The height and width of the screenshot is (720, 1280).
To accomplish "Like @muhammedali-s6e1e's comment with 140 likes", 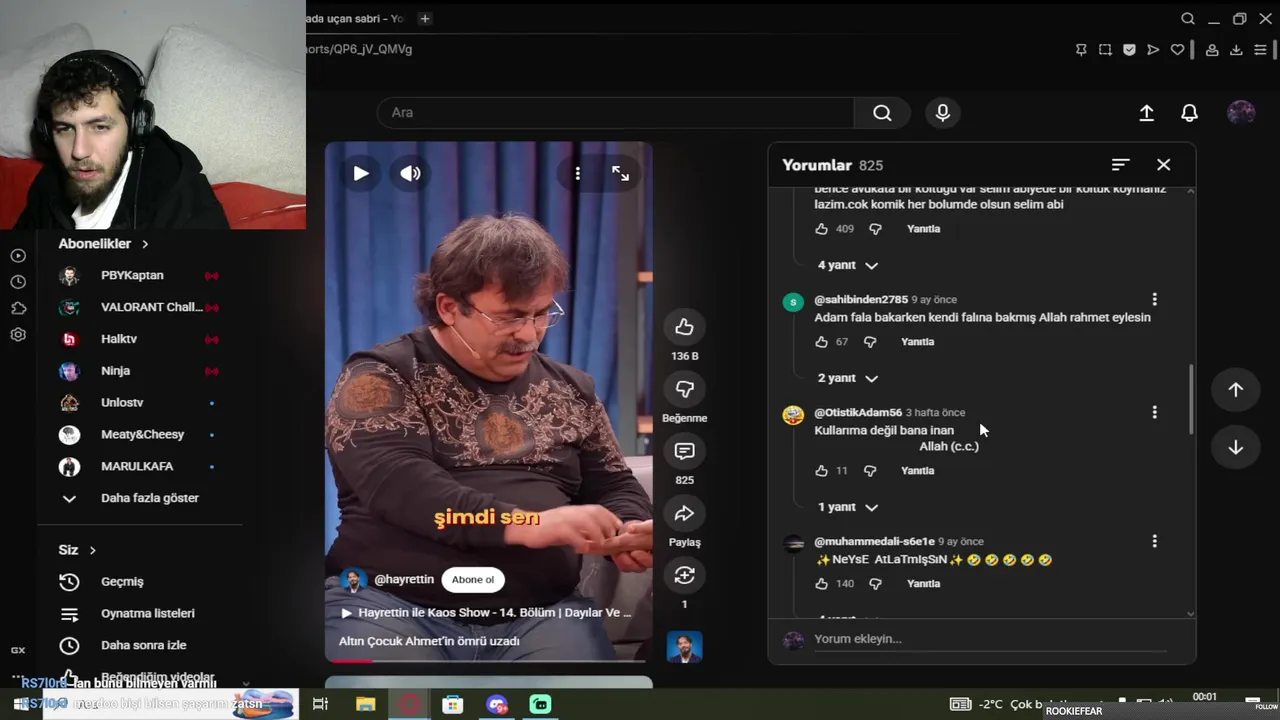I will click(x=822, y=584).
